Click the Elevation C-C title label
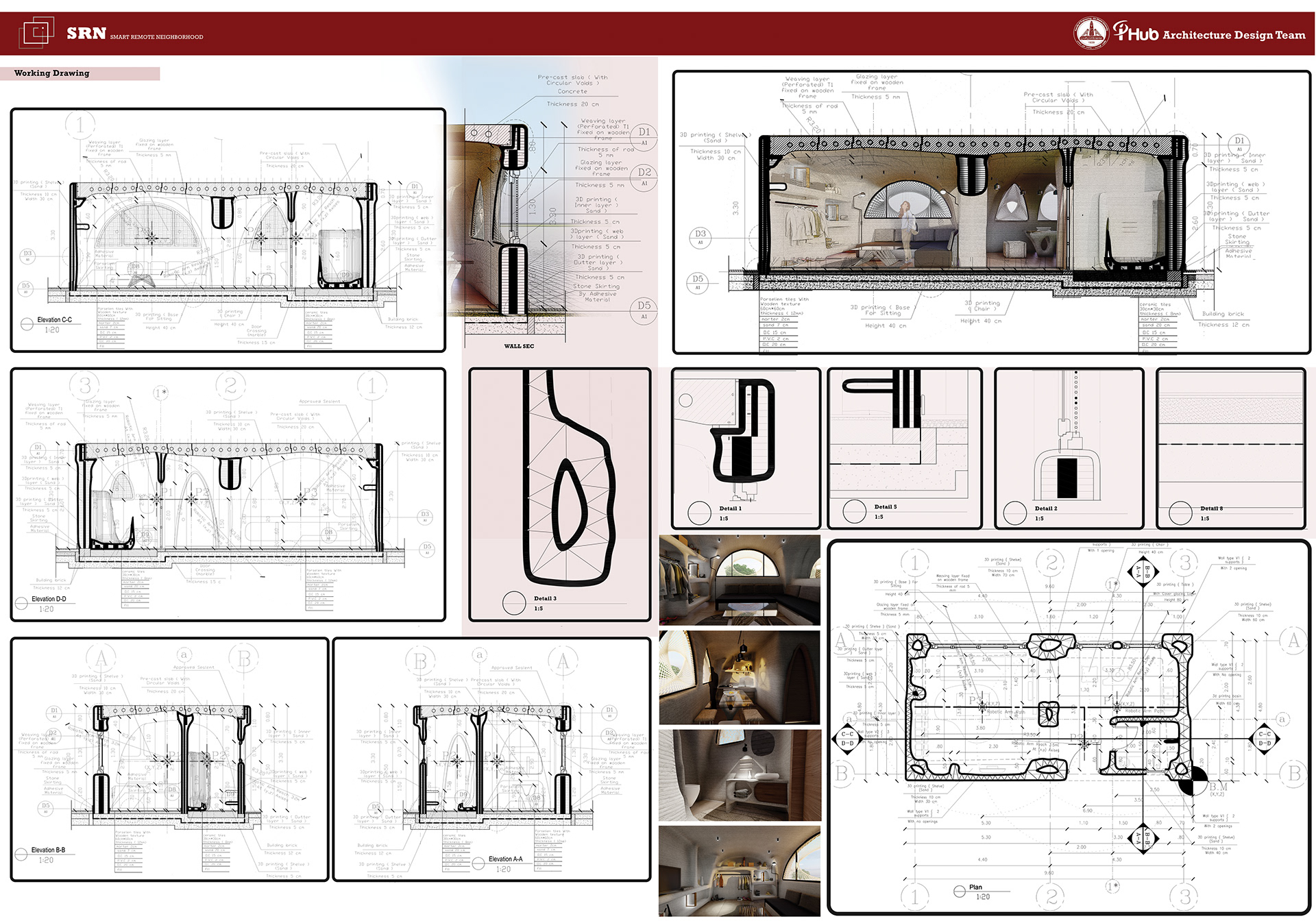Image resolution: width=1316 pixels, height=921 pixels. [x=54, y=320]
